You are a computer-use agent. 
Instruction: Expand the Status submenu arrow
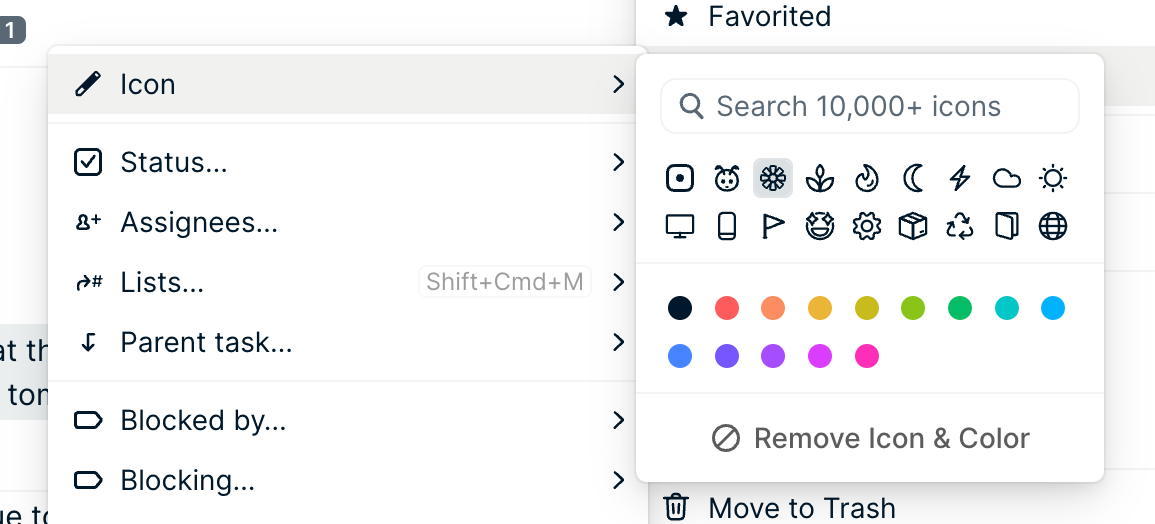(619, 162)
